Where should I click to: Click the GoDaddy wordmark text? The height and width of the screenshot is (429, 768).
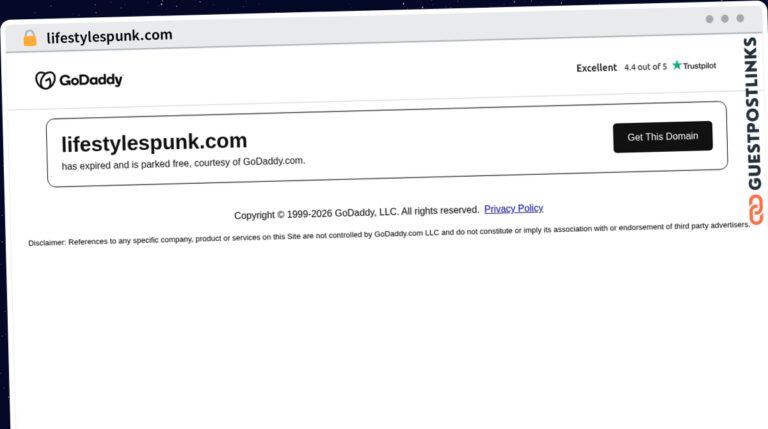pos(91,79)
